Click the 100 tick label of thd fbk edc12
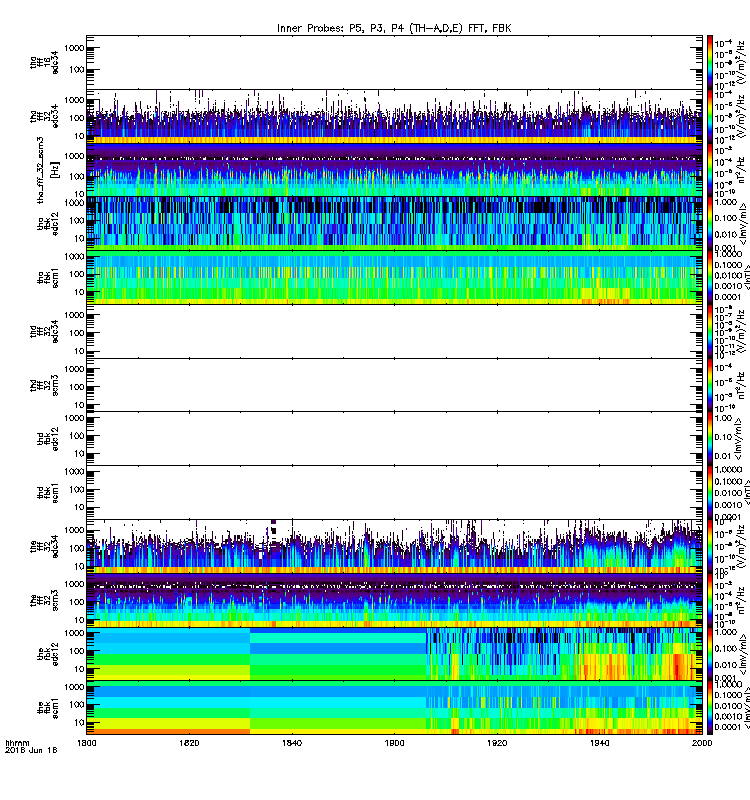 pos(77,436)
